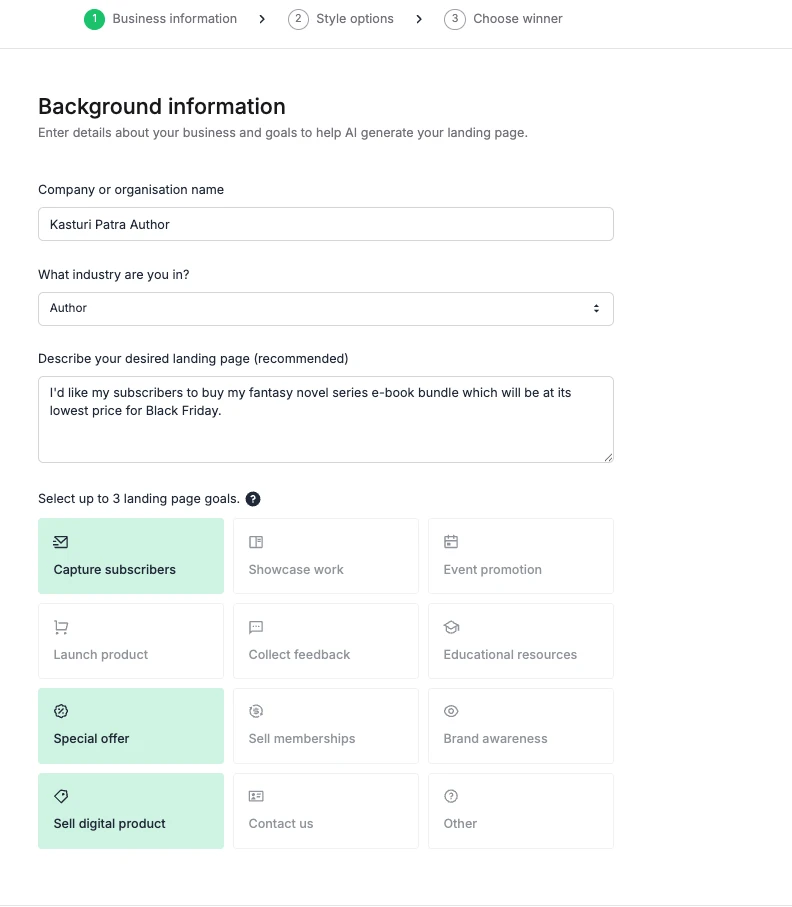Deselect the Special offer goal
The width and height of the screenshot is (792, 907).
[x=131, y=726]
